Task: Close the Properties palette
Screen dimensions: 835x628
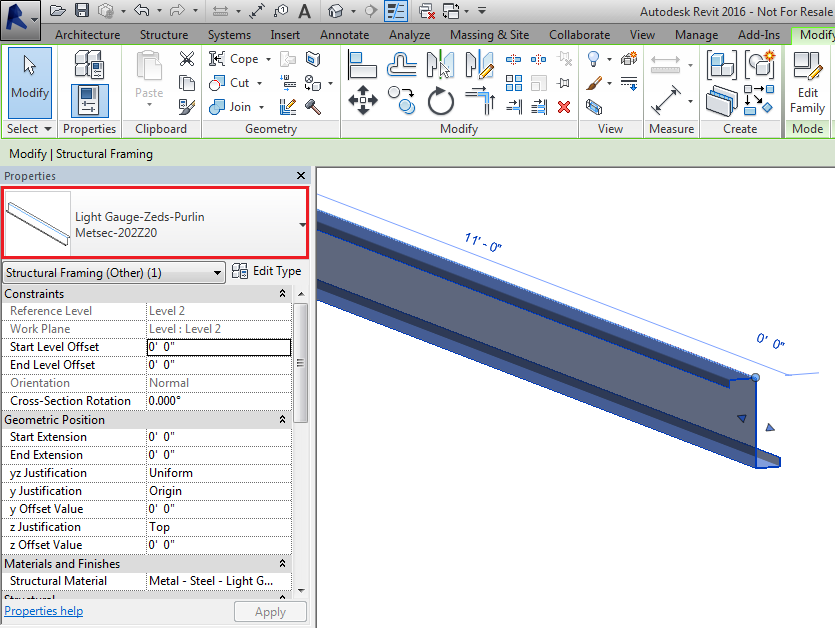Action: coord(301,175)
